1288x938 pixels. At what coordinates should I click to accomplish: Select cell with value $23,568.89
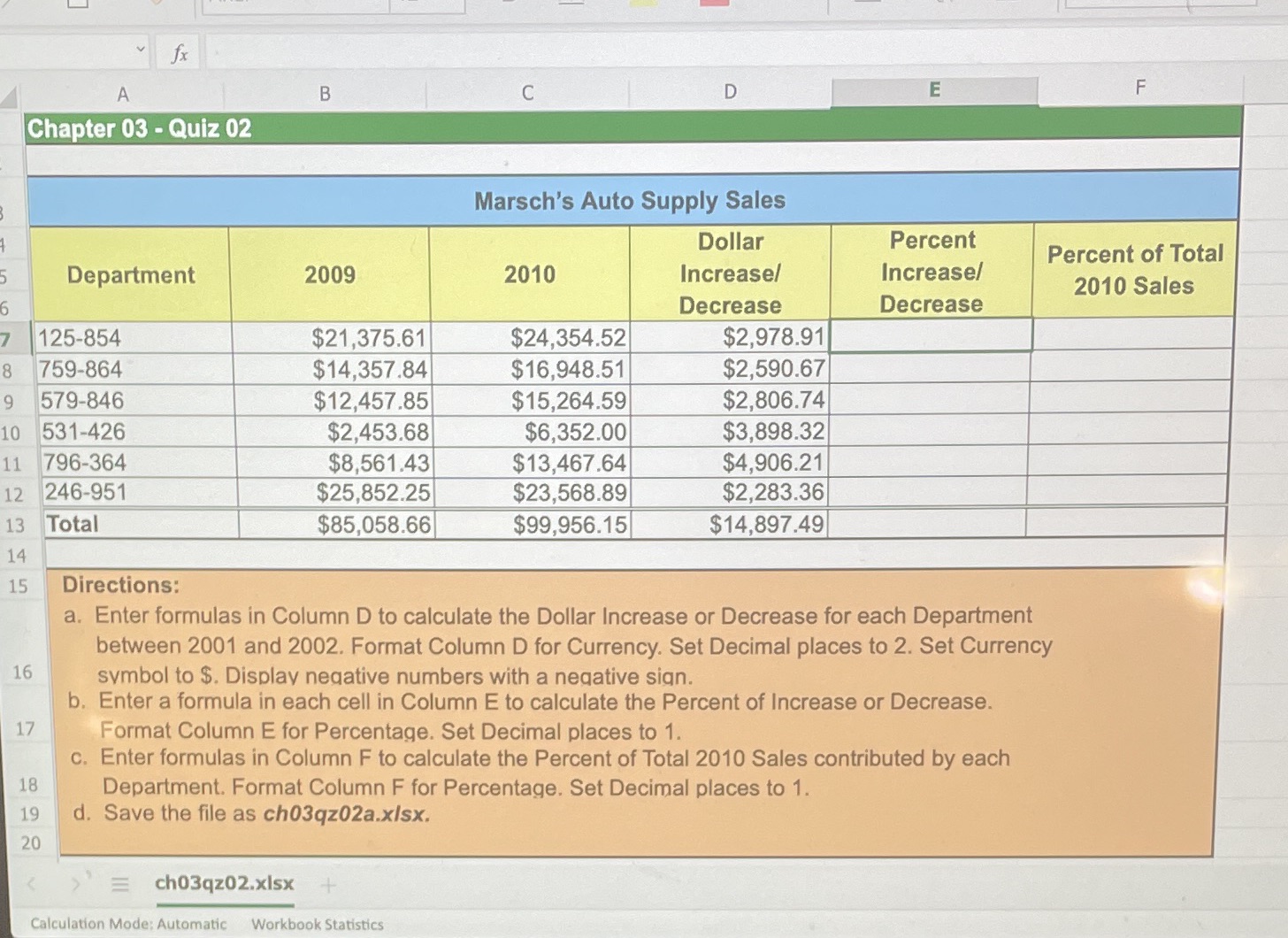pyautogui.click(x=533, y=493)
